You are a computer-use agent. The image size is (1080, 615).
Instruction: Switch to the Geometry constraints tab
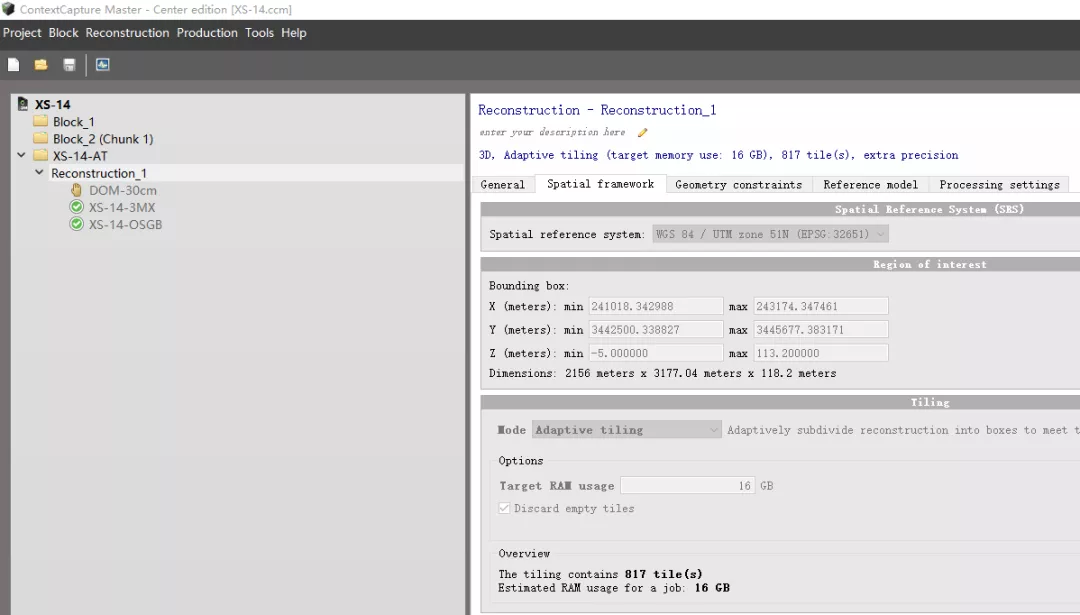(x=739, y=185)
